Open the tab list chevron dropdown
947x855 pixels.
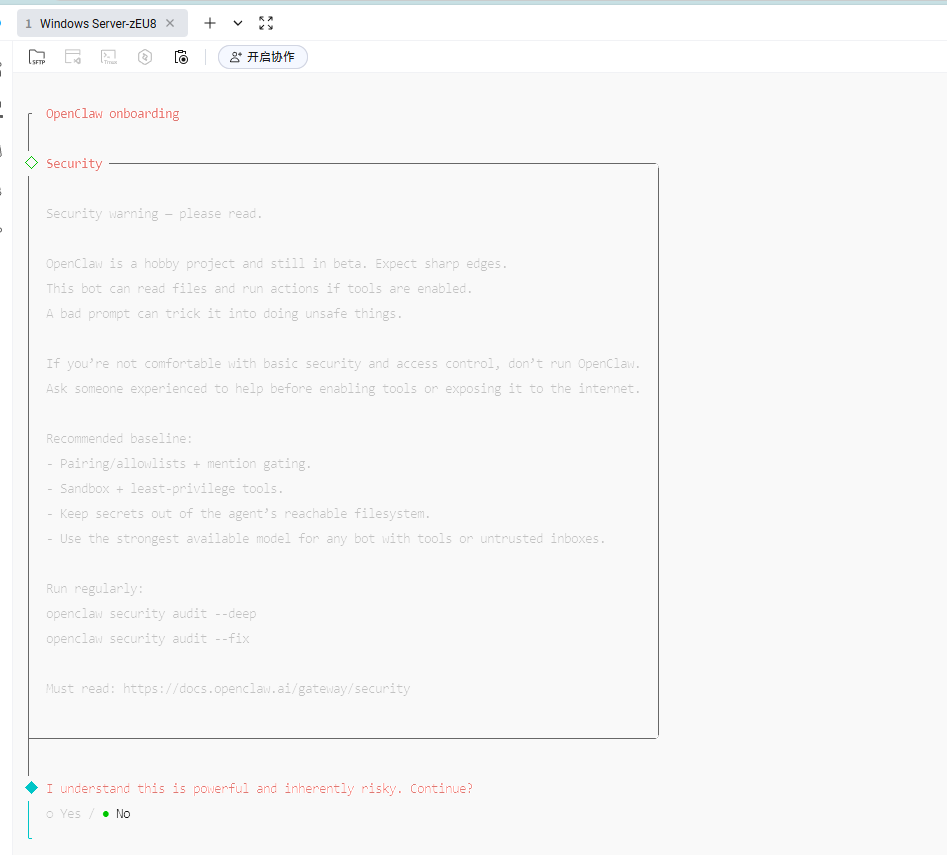tap(238, 23)
